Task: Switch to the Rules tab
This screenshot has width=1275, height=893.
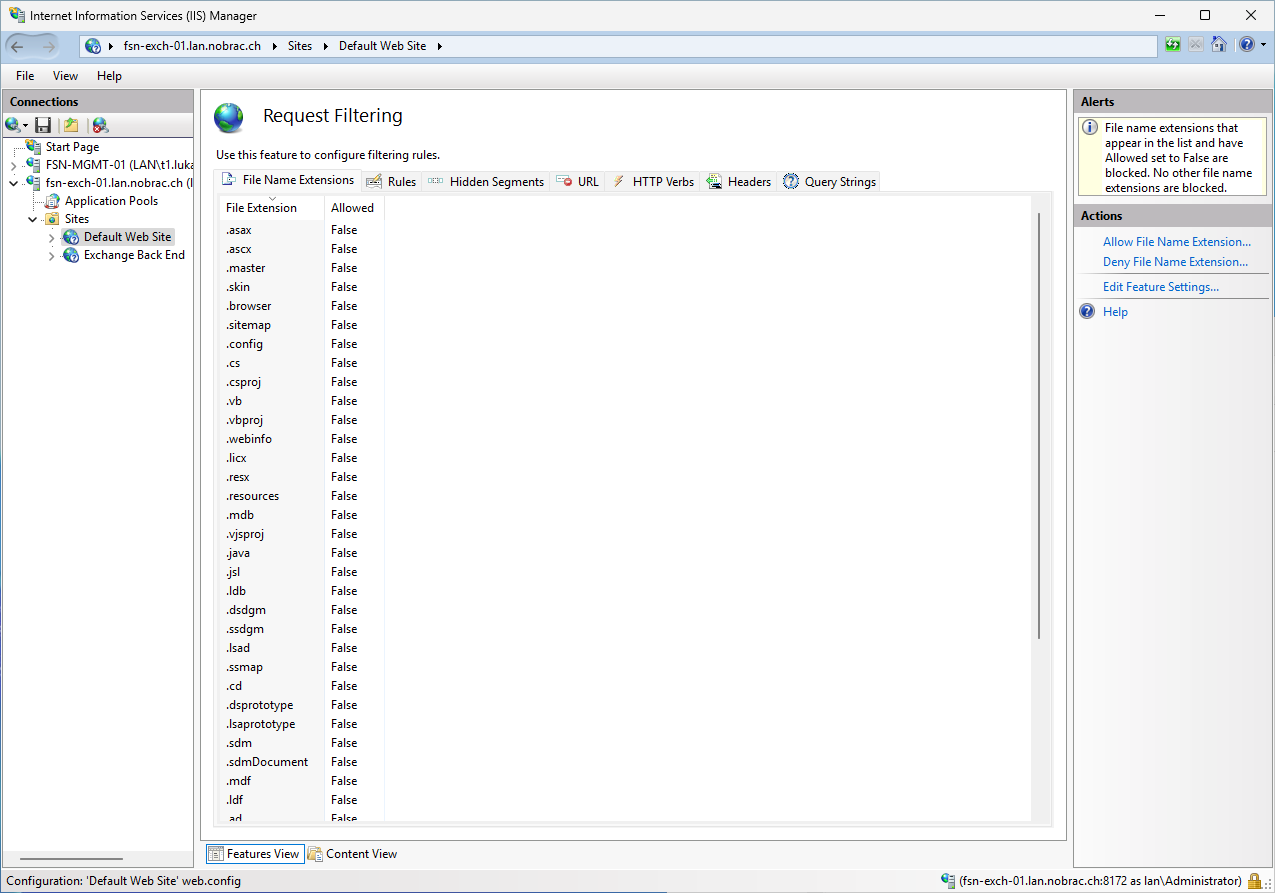Action: 391,181
